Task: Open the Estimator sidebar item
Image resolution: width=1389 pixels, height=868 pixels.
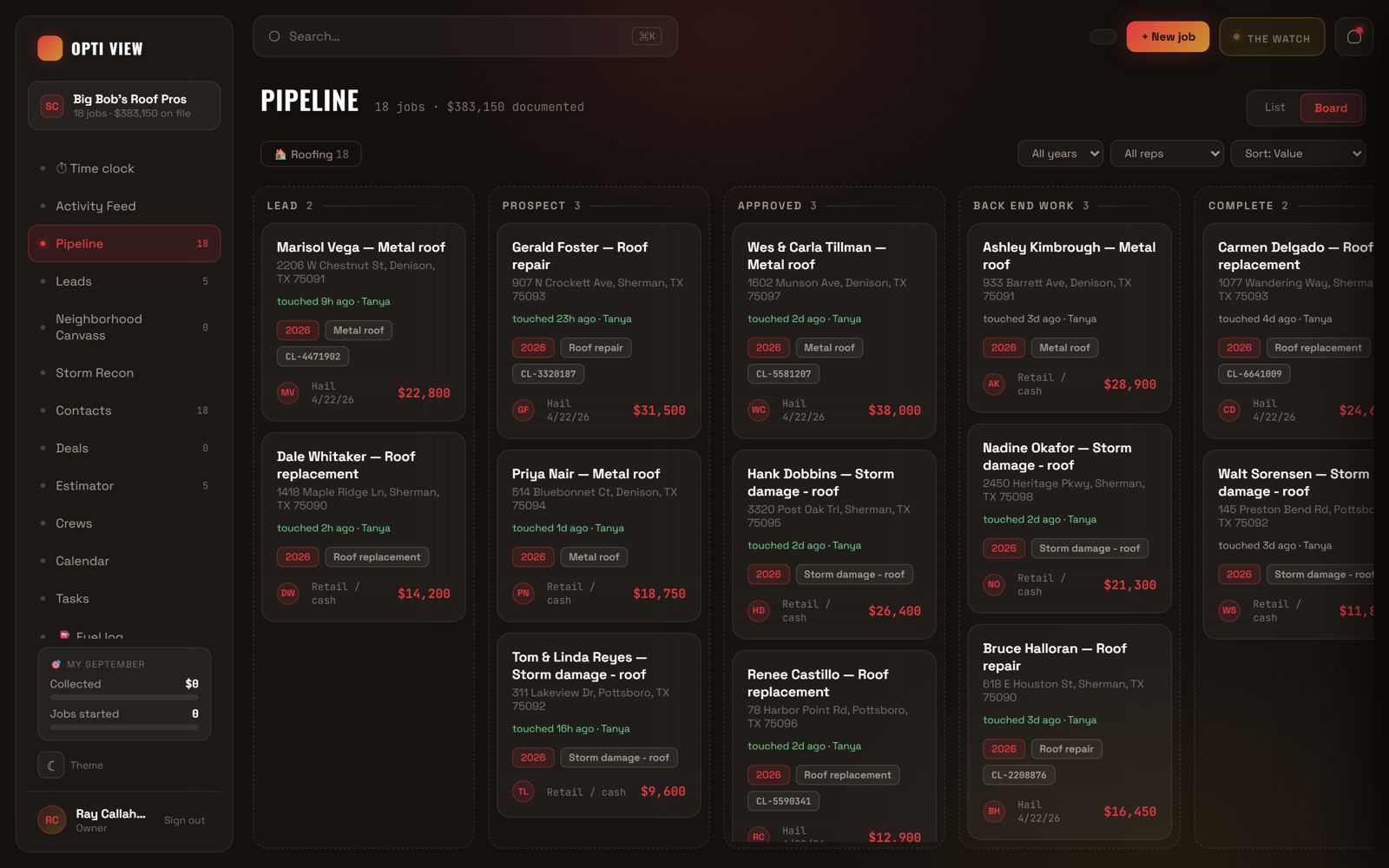Action: point(124,486)
